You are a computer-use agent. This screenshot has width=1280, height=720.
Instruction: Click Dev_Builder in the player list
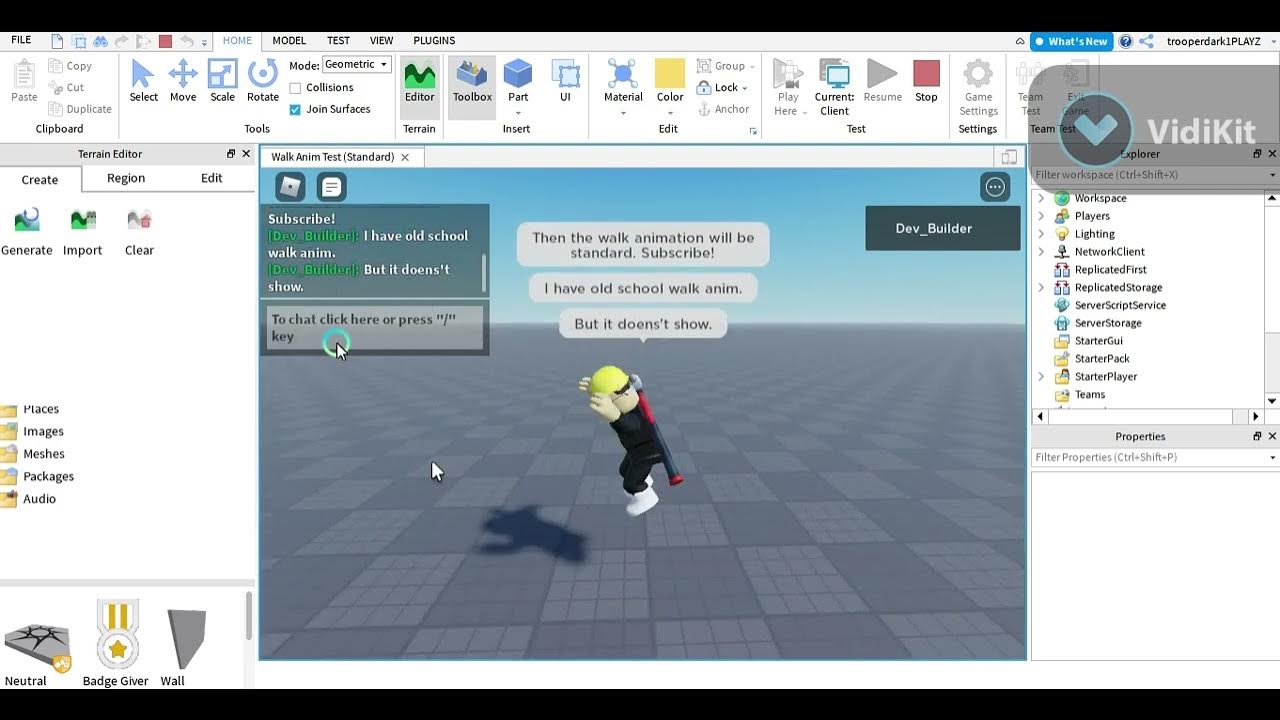tap(943, 228)
